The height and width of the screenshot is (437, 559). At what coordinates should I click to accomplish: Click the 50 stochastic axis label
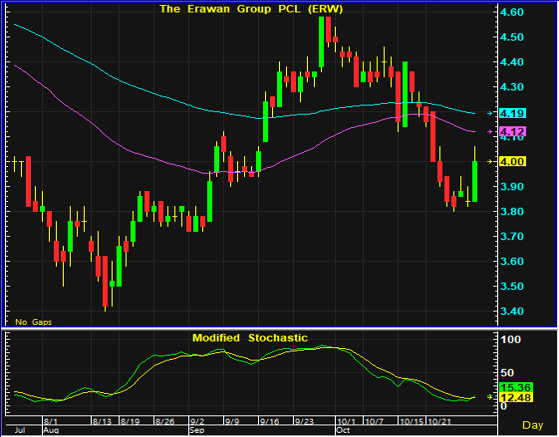pos(507,373)
